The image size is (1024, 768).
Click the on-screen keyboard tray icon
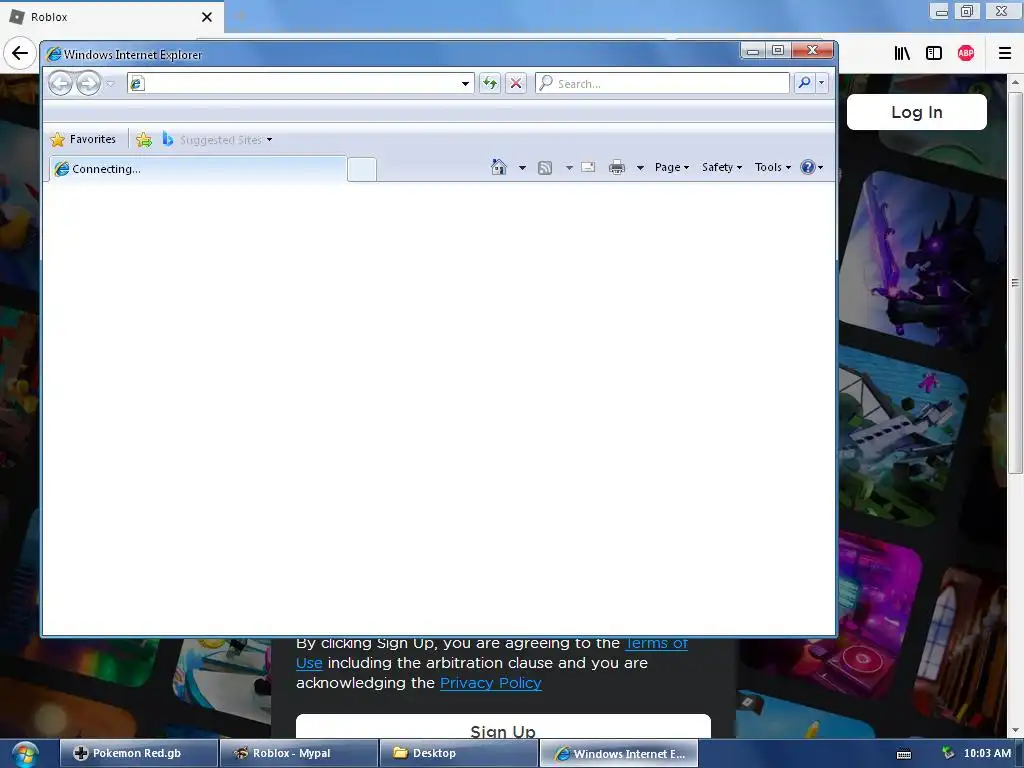pos(904,754)
